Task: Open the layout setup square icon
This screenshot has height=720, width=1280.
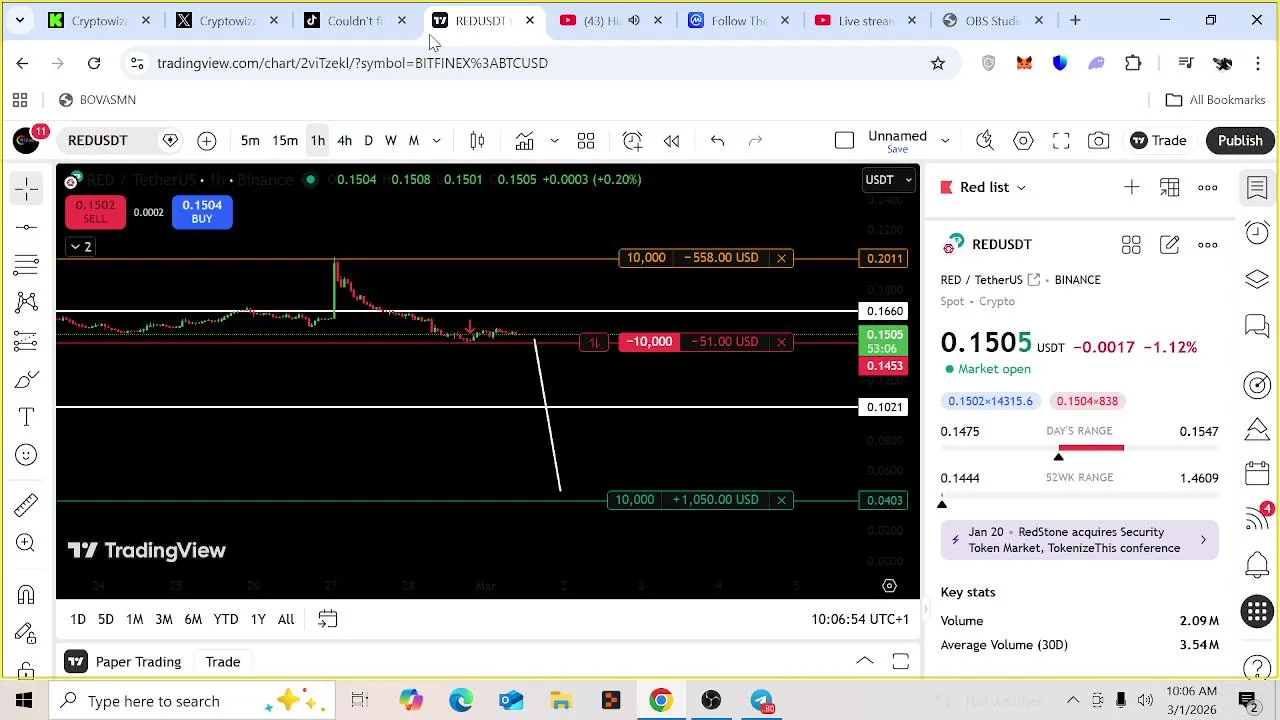Action: [x=844, y=141]
